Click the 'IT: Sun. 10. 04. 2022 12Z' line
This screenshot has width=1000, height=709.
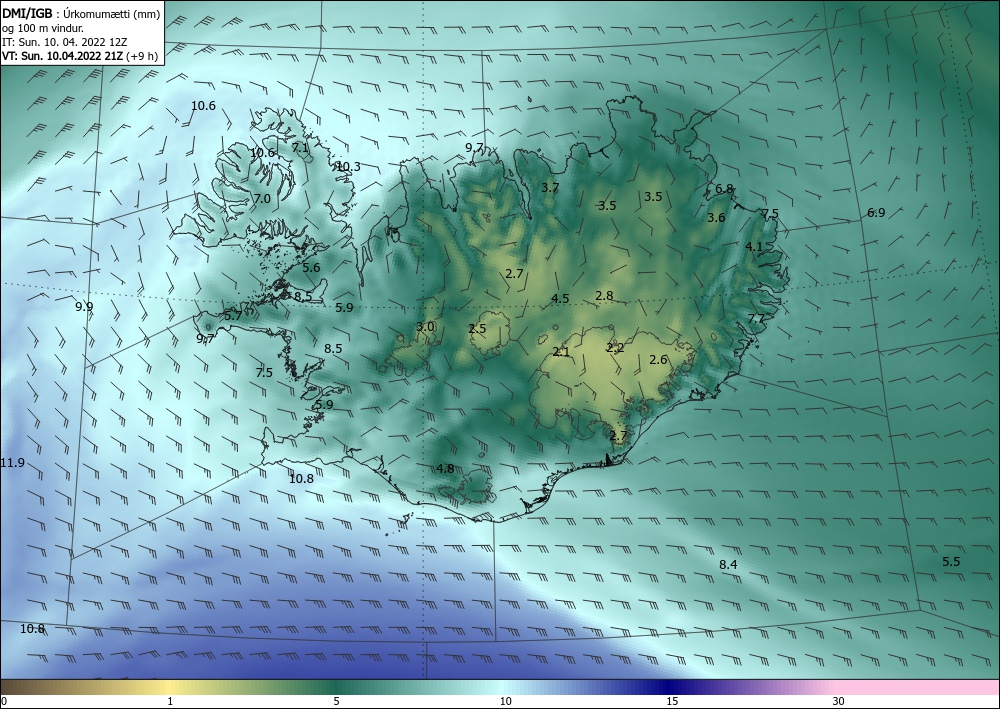point(64,41)
